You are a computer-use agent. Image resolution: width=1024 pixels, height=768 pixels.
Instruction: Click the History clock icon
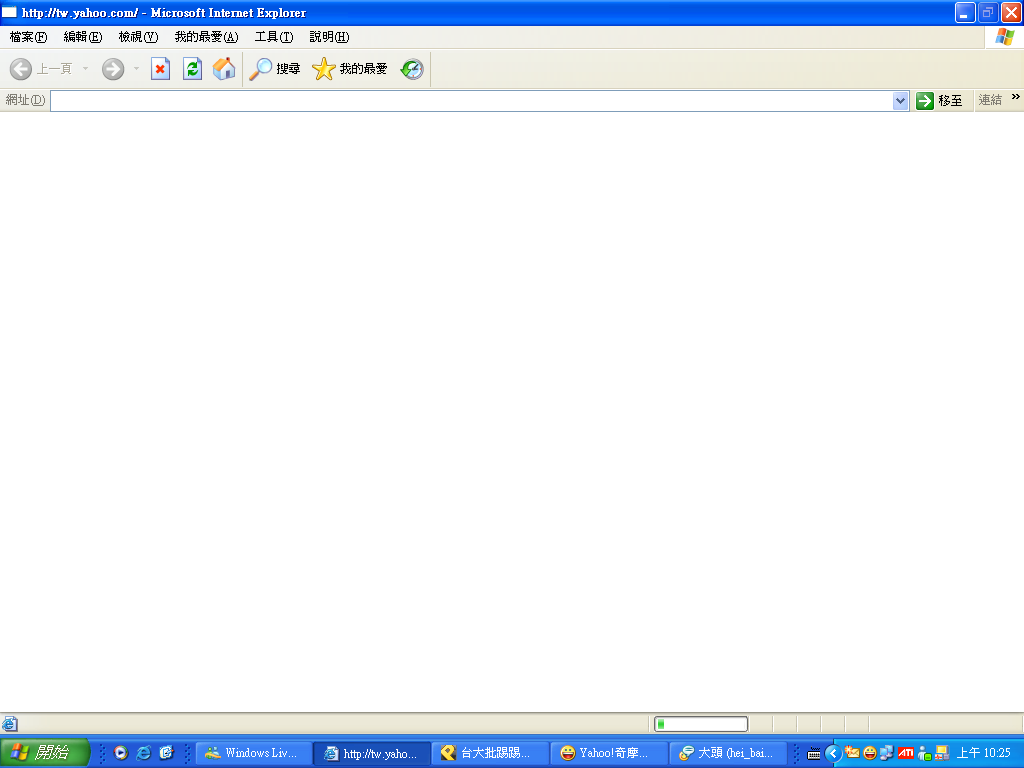coord(412,69)
